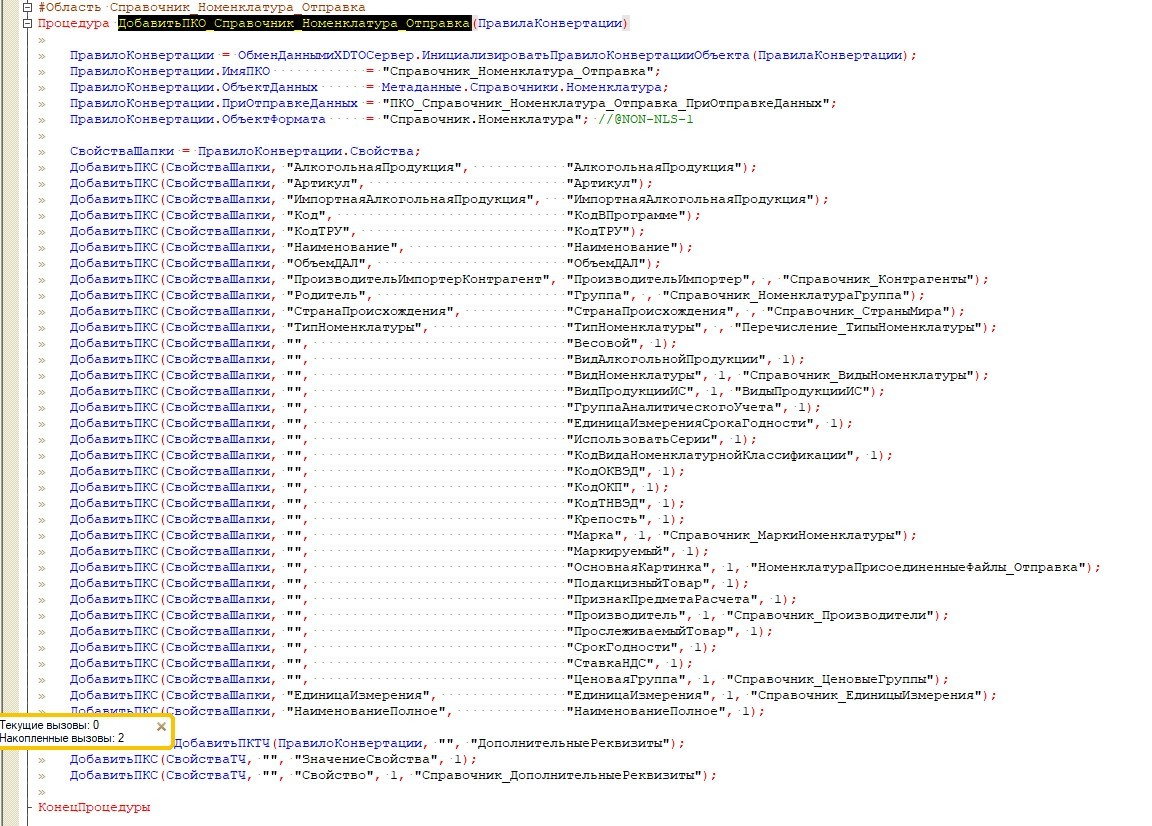This screenshot has width=1152, height=826.
Task: Click the "Справочник_ДополнительныеРеквизиты" string
Action: tap(561, 775)
